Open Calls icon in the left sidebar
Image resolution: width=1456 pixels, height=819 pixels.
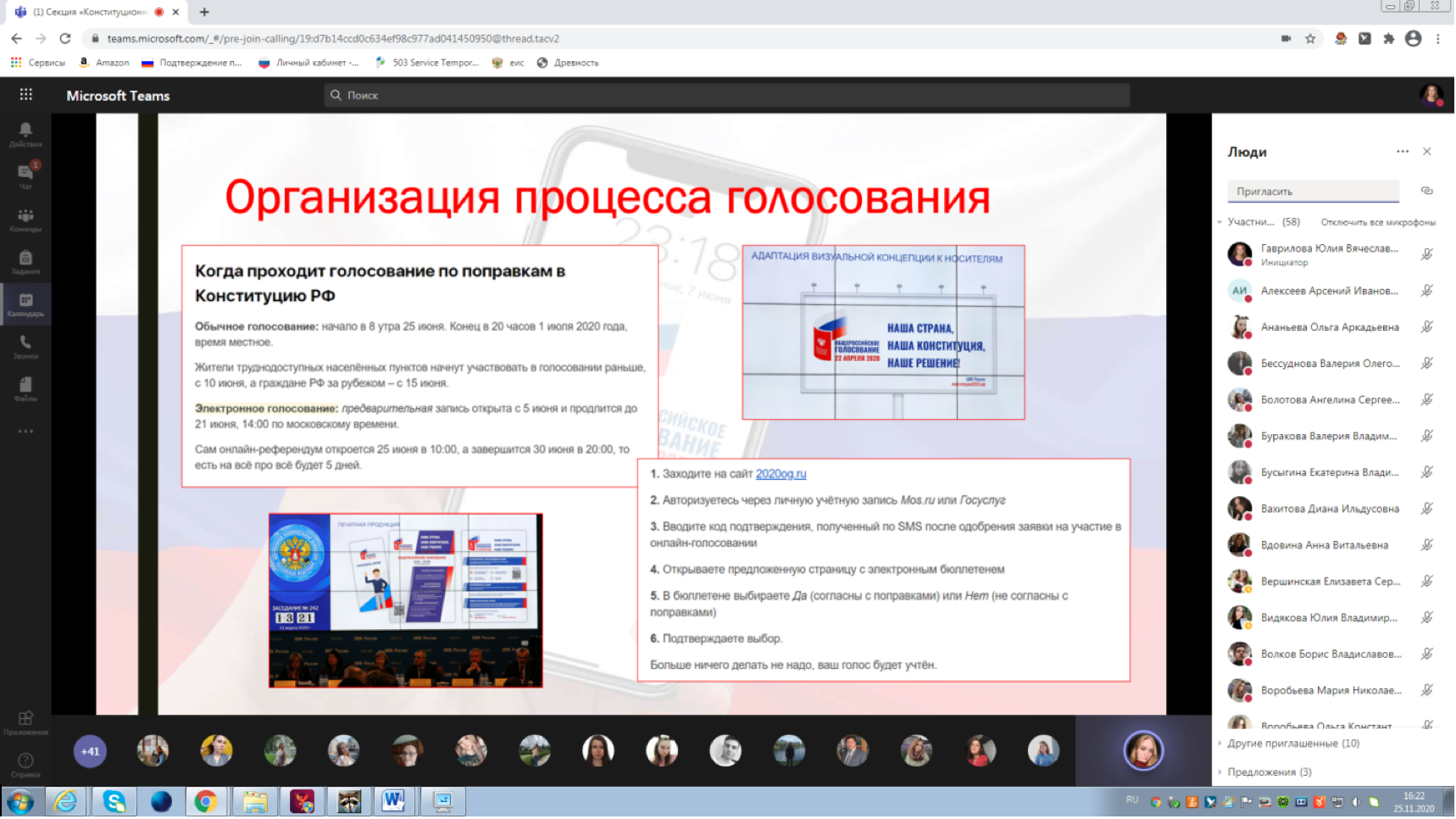[x=25, y=346]
